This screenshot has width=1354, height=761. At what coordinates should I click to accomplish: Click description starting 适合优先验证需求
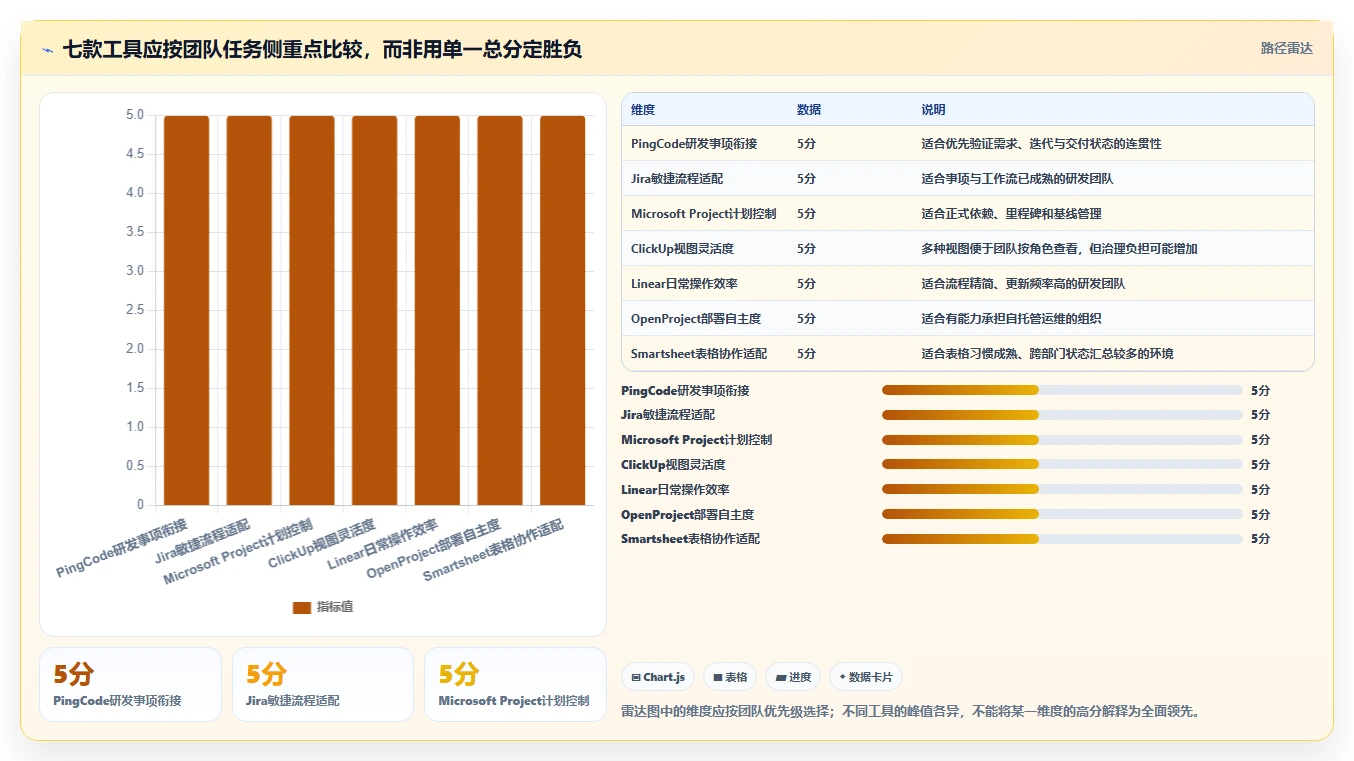[1041, 144]
